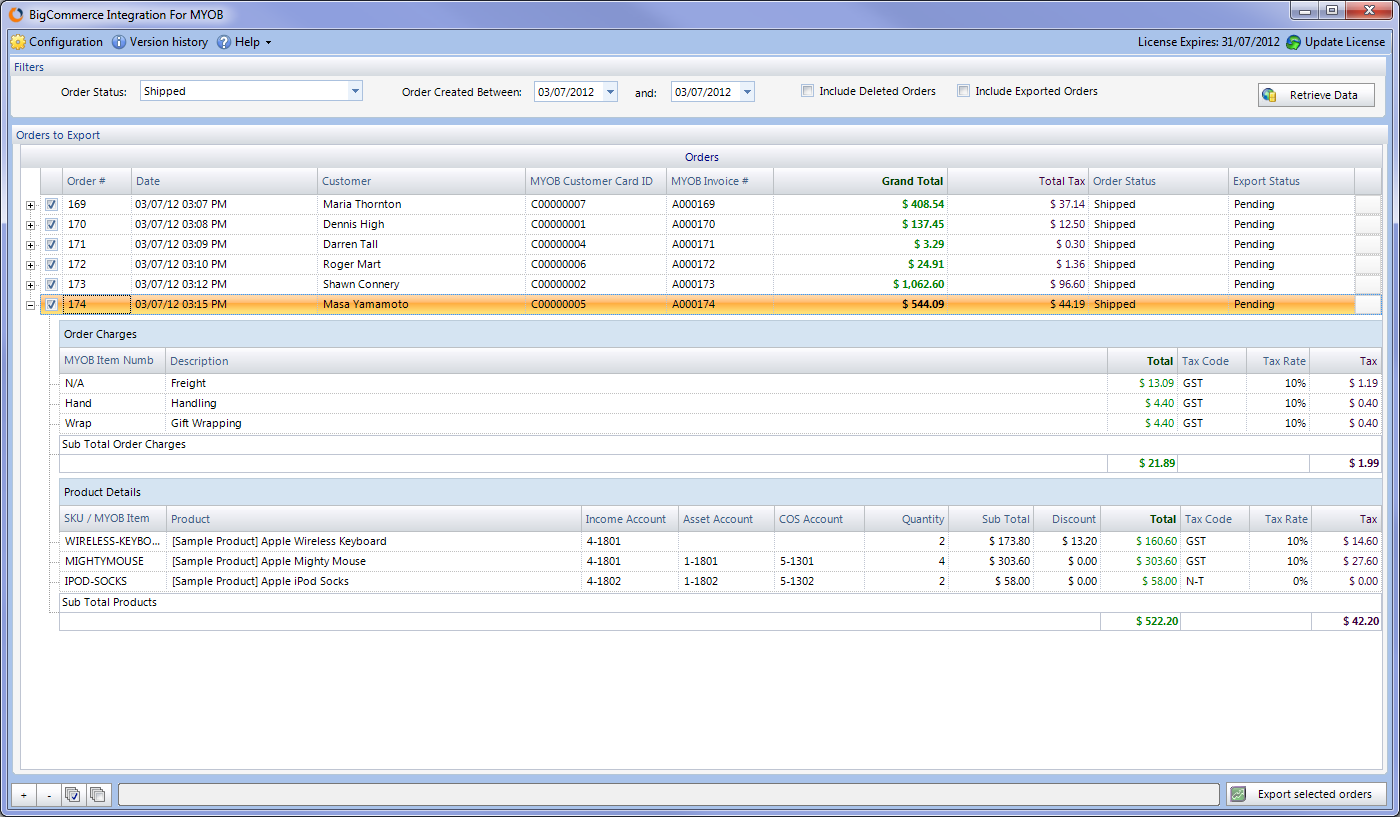Uncheck order 169 checkbox
Image resolution: width=1400 pixels, height=817 pixels.
[x=51, y=204]
